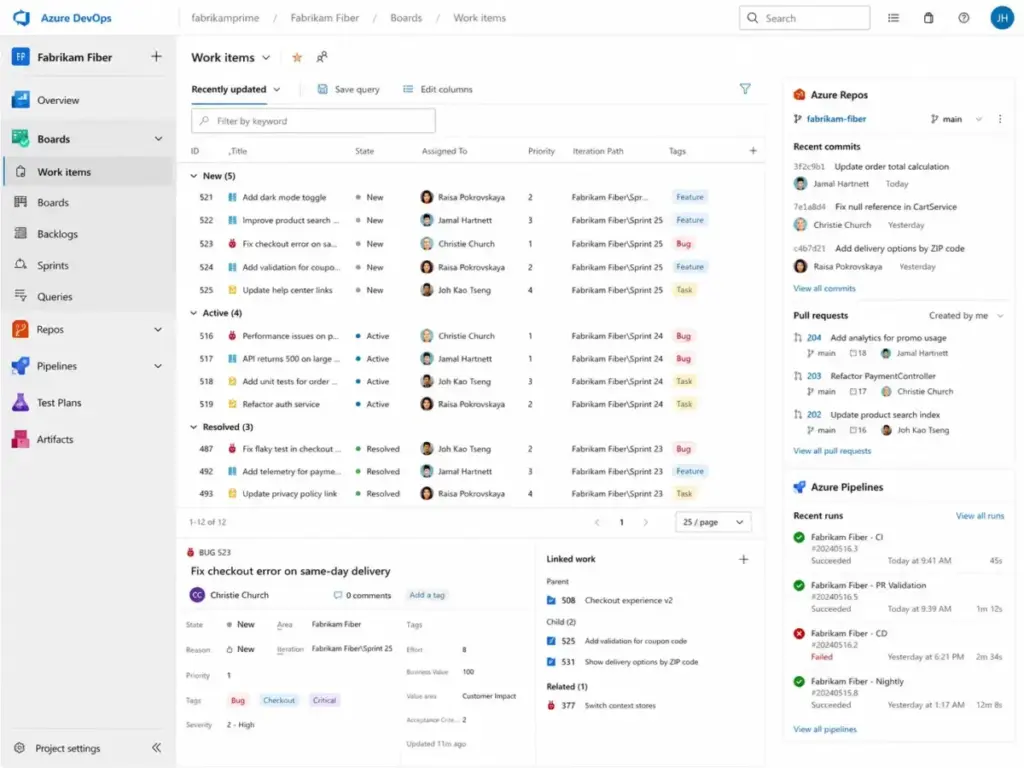Click the Filter by keyword field
Image resolution: width=1024 pixels, height=768 pixels.
[313, 121]
